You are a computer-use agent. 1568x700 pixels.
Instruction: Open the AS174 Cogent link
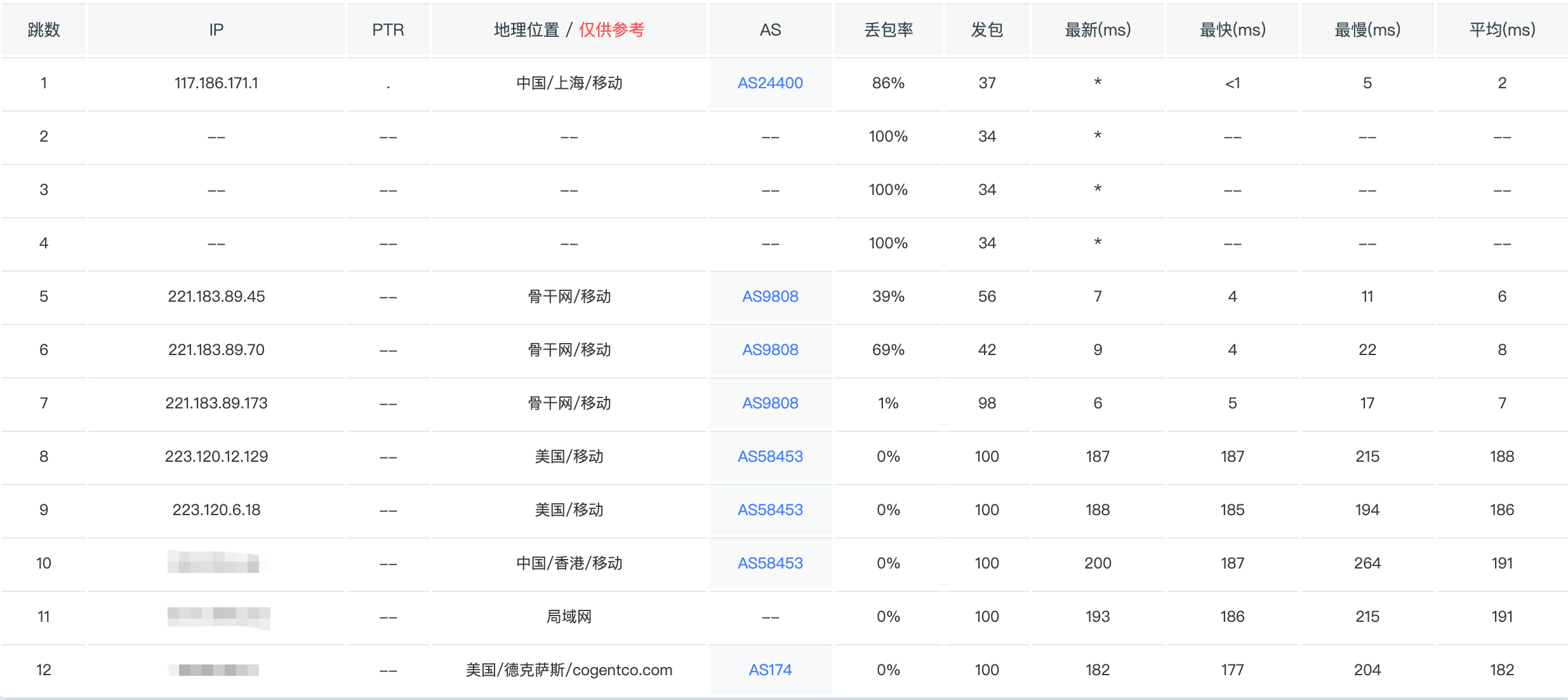[770, 670]
